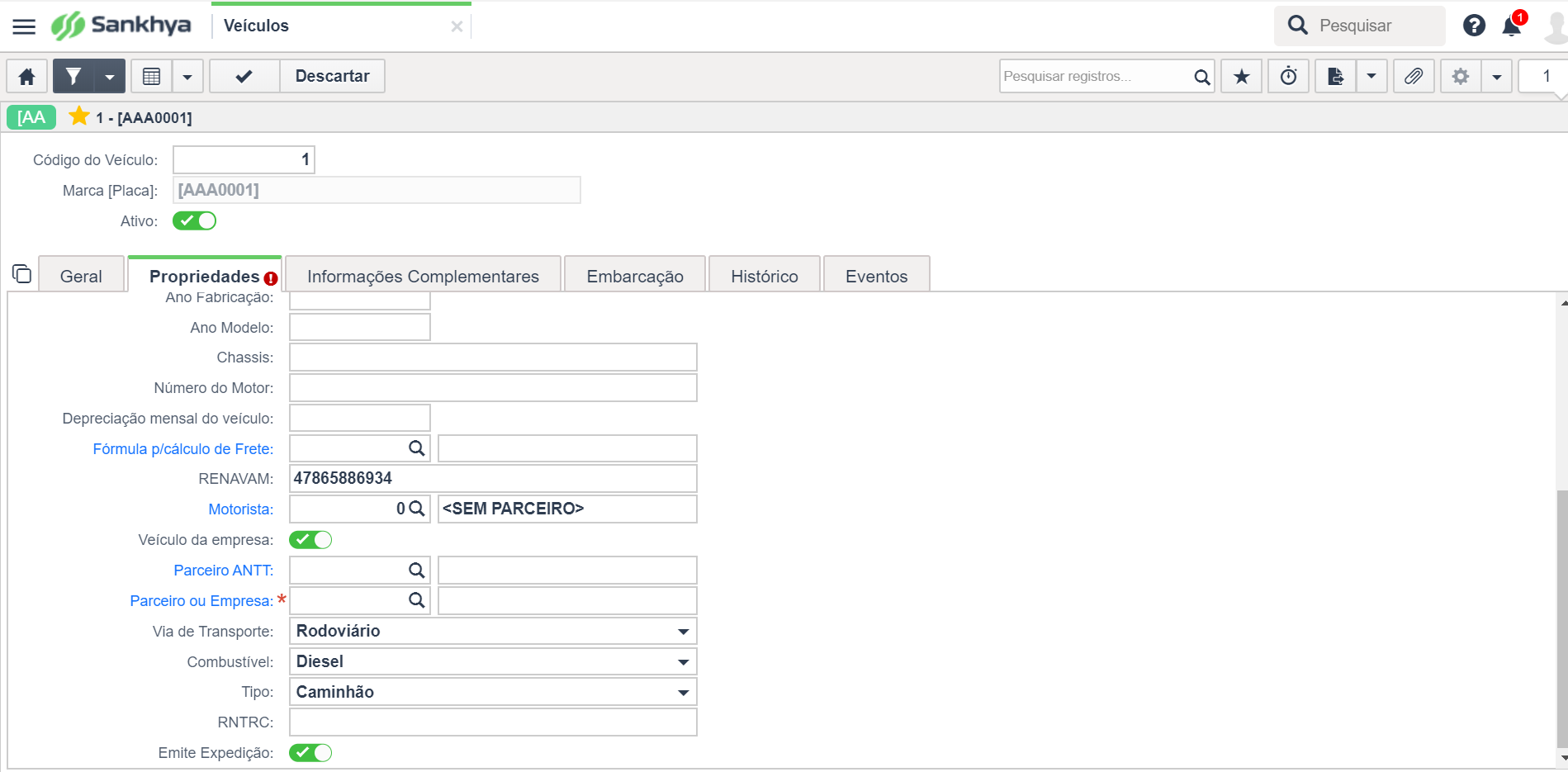Toggle Emite Expedição switch
The height and width of the screenshot is (772, 1568).
coord(310,753)
